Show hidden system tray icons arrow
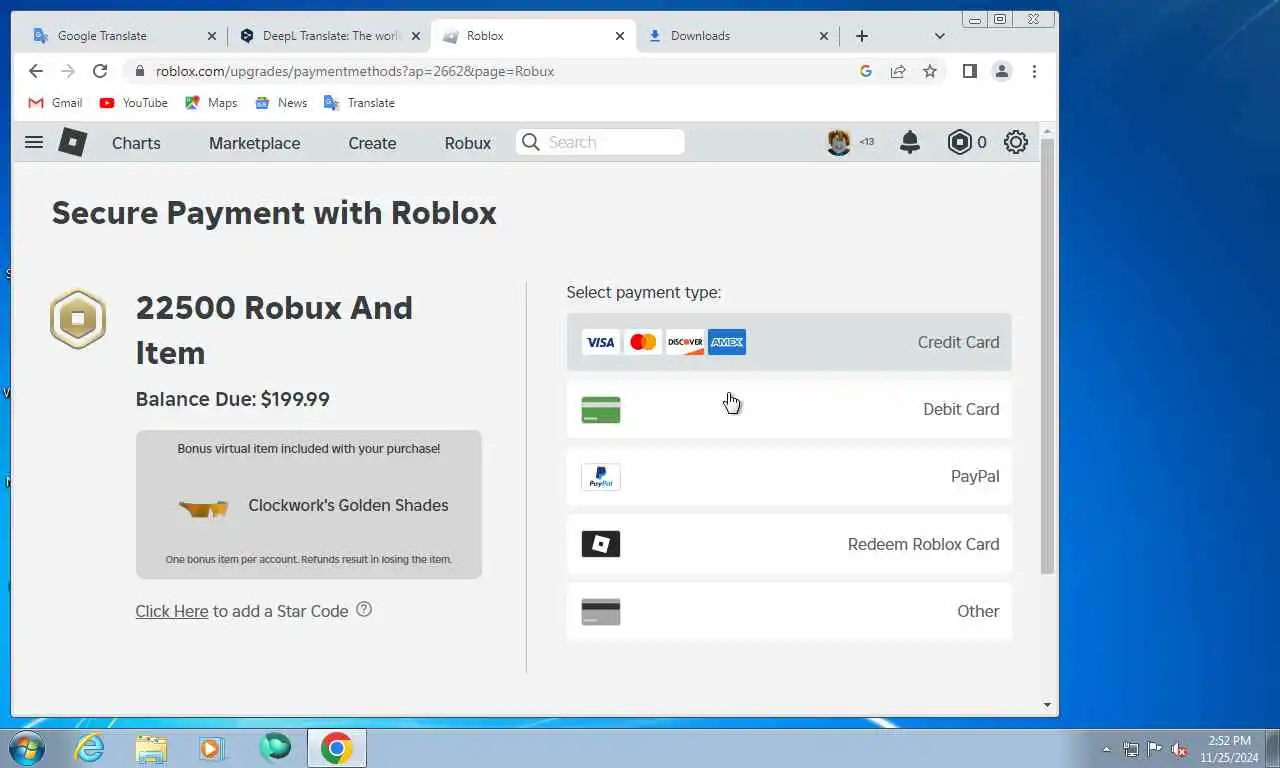Viewport: 1280px width, 768px height. pyautogui.click(x=1106, y=749)
